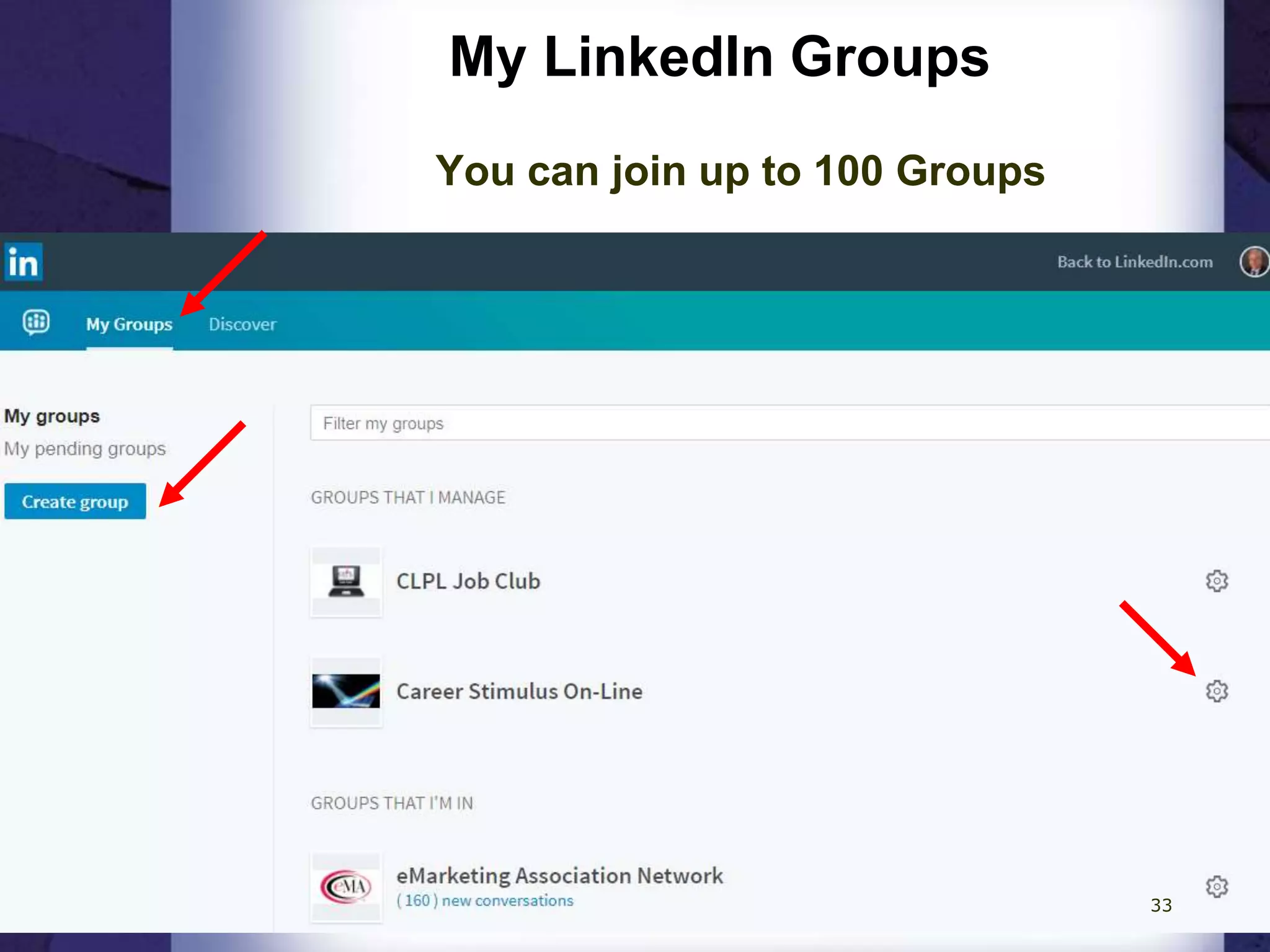
Task: Select the My Groups tab
Action: point(129,324)
